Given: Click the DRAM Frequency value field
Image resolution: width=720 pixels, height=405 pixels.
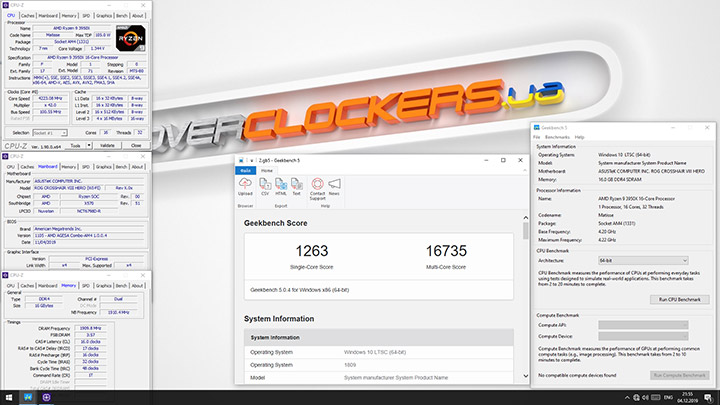Looking at the screenshot, I should point(90,328).
